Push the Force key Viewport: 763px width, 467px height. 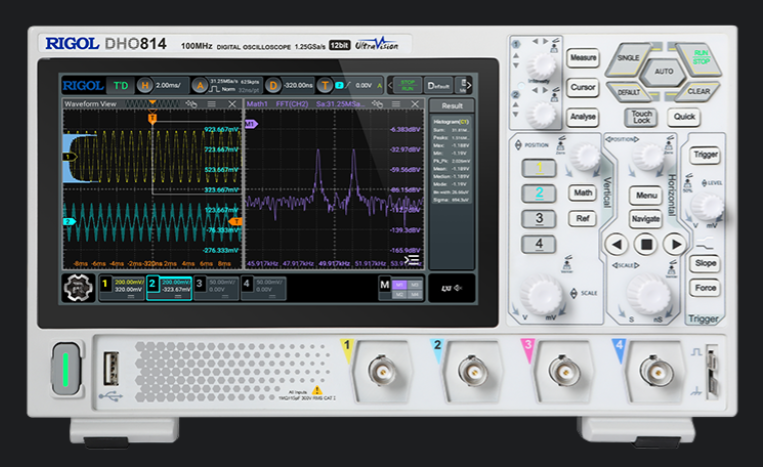point(705,288)
